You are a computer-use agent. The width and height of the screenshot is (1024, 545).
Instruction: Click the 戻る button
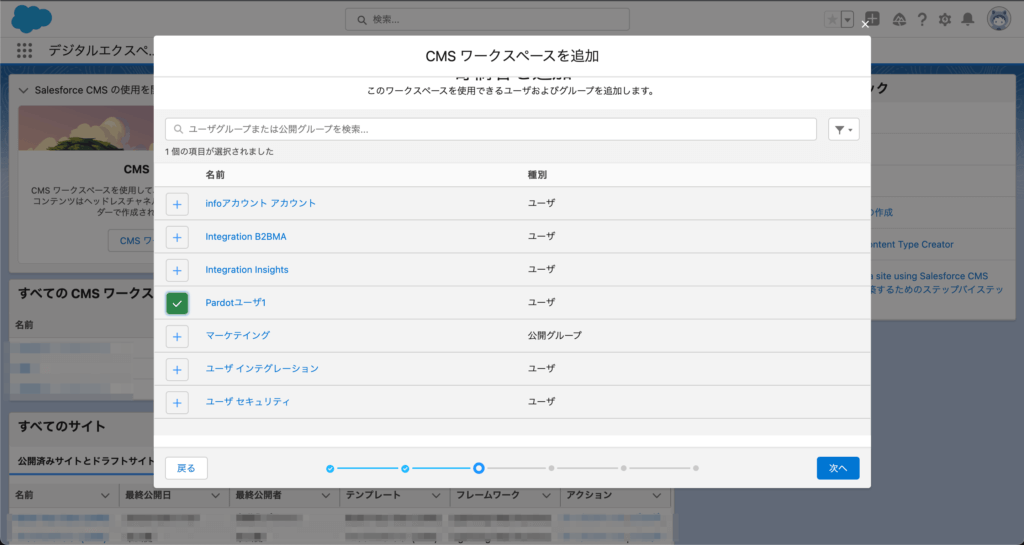coord(186,468)
